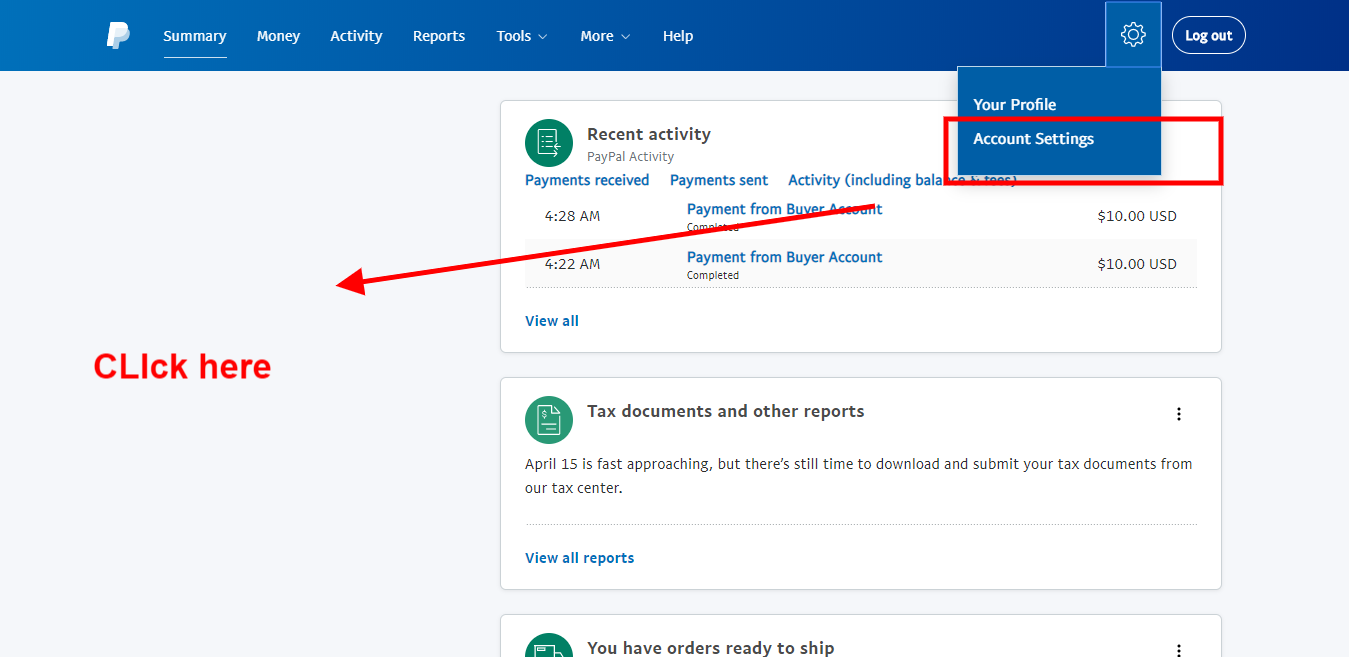This screenshot has height=657, width=1349.
Task: Click the 4:22 AM timestamp
Action: [x=572, y=264]
